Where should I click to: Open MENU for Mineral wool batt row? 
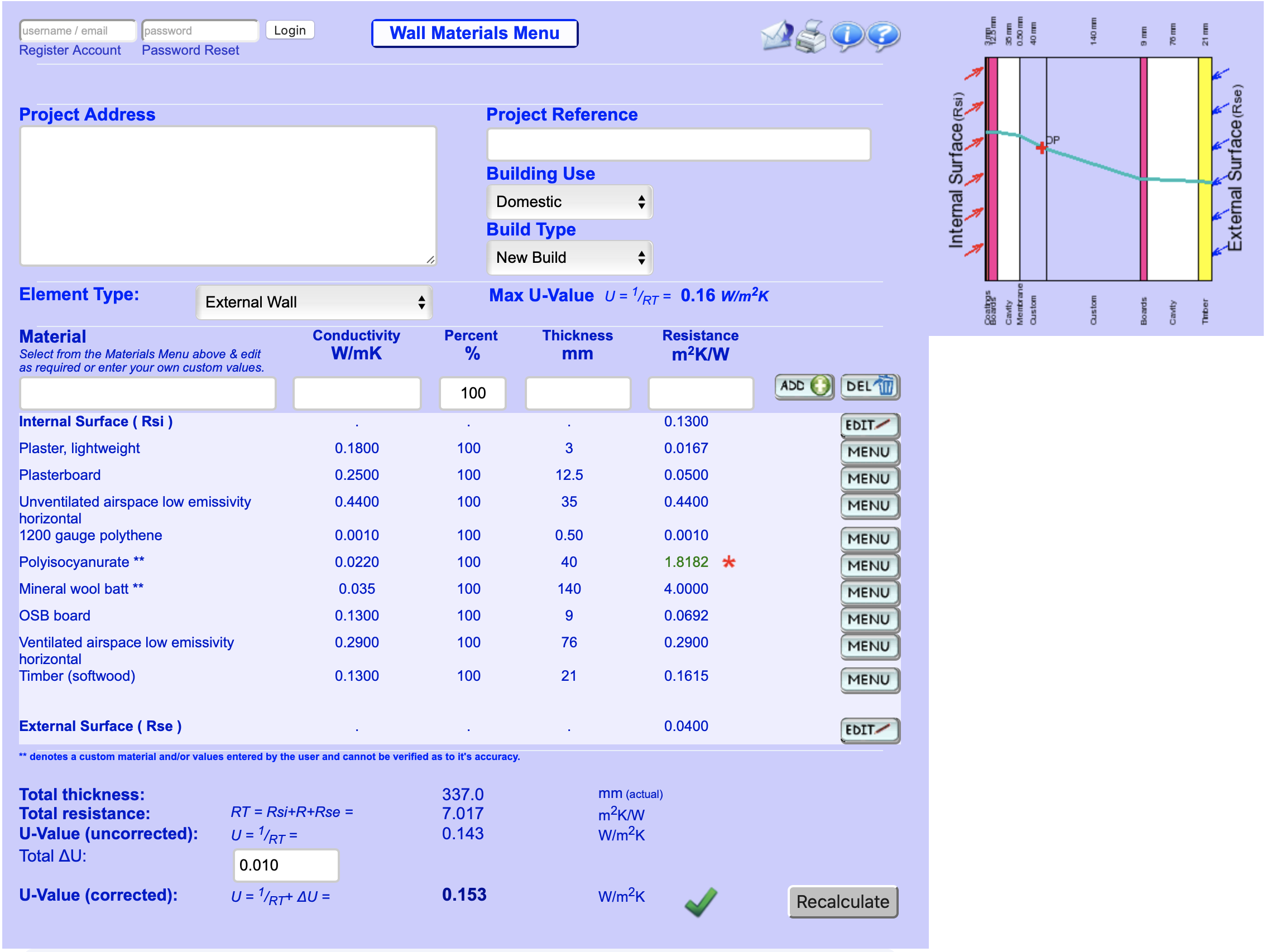870,593
